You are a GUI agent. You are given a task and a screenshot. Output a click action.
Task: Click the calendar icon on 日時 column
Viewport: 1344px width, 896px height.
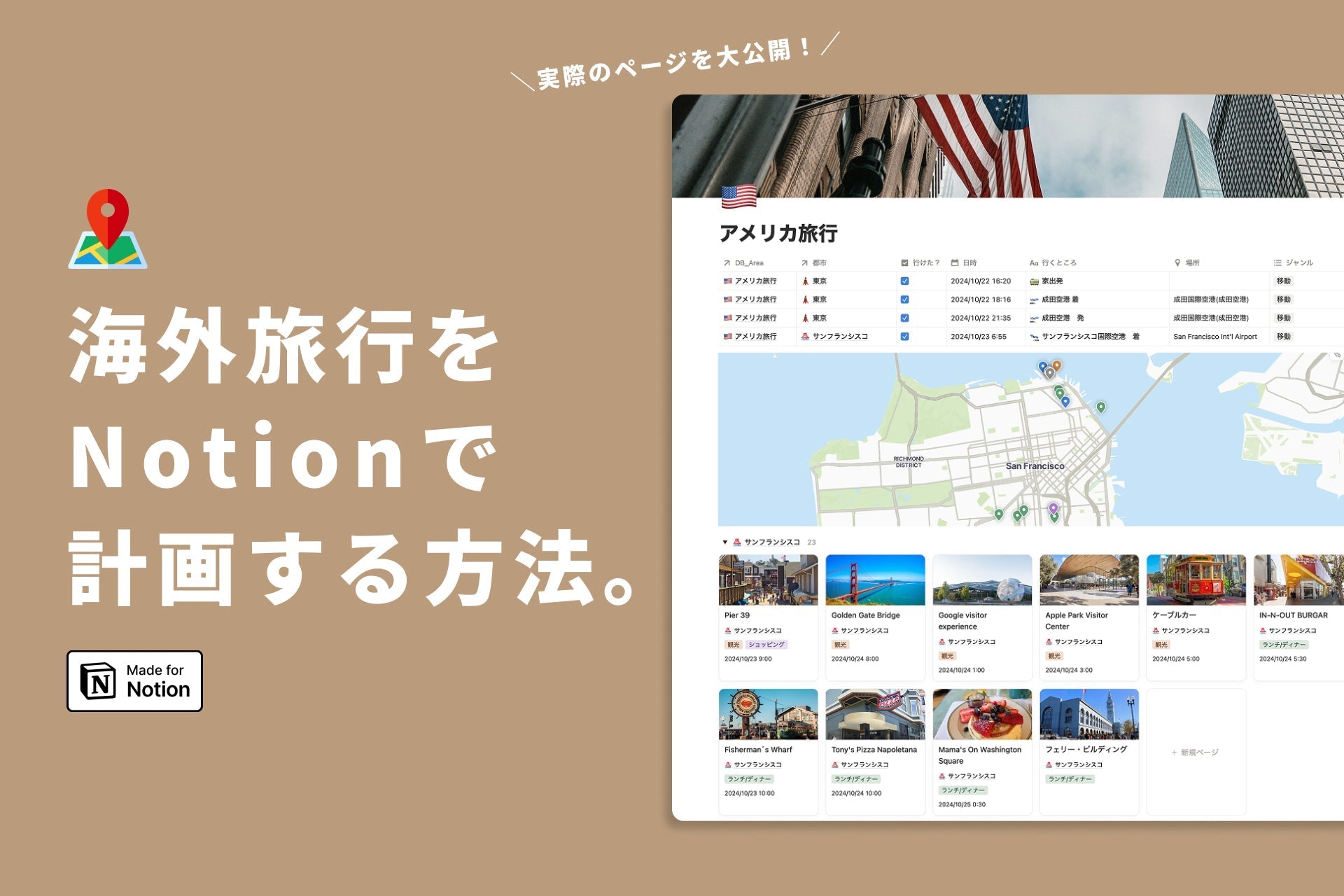[x=954, y=262]
